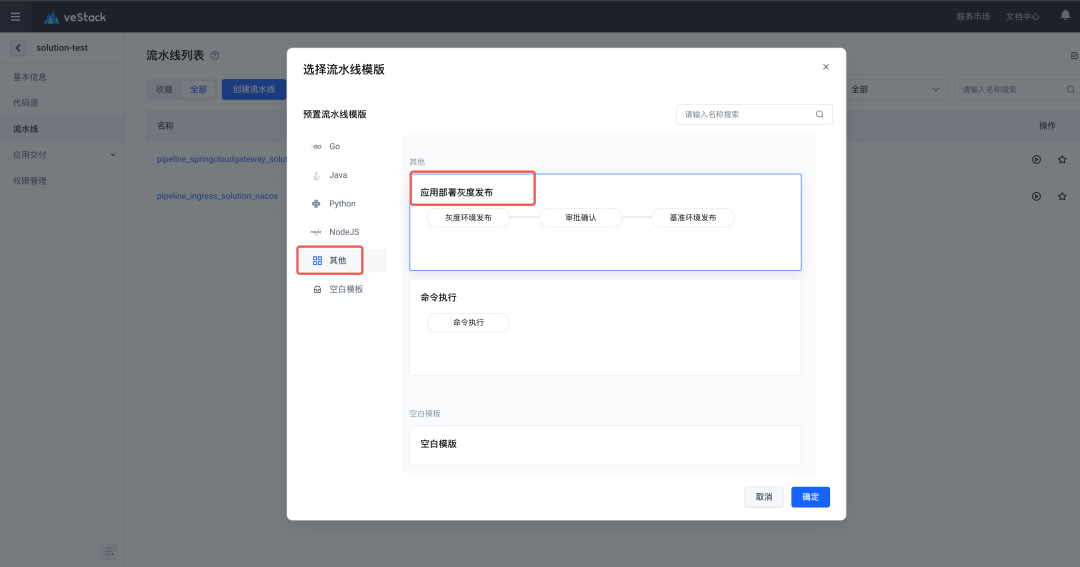The height and width of the screenshot is (567, 1080).
Task: Open the pipeline_ingress_solution_nacos link
Action: click(x=217, y=196)
